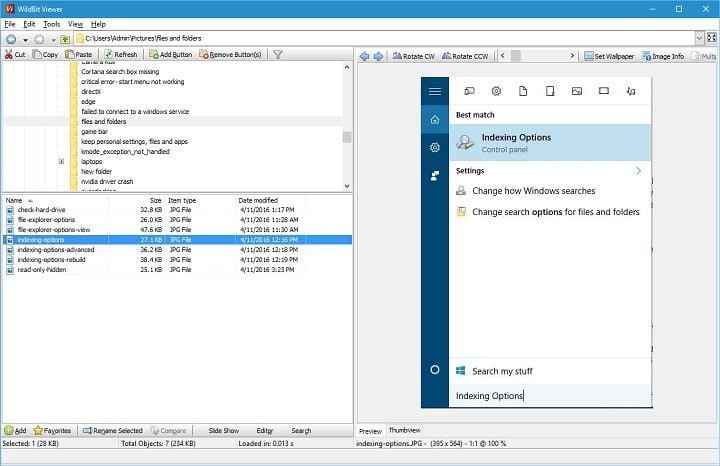
Task: Switch to the Preview tab
Action: pos(371,431)
